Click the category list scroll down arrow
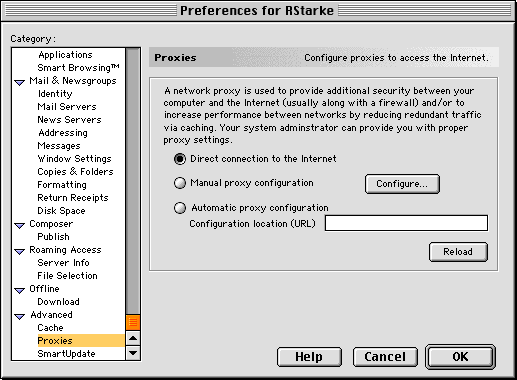The height and width of the screenshot is (380, 517). [133, 353]
